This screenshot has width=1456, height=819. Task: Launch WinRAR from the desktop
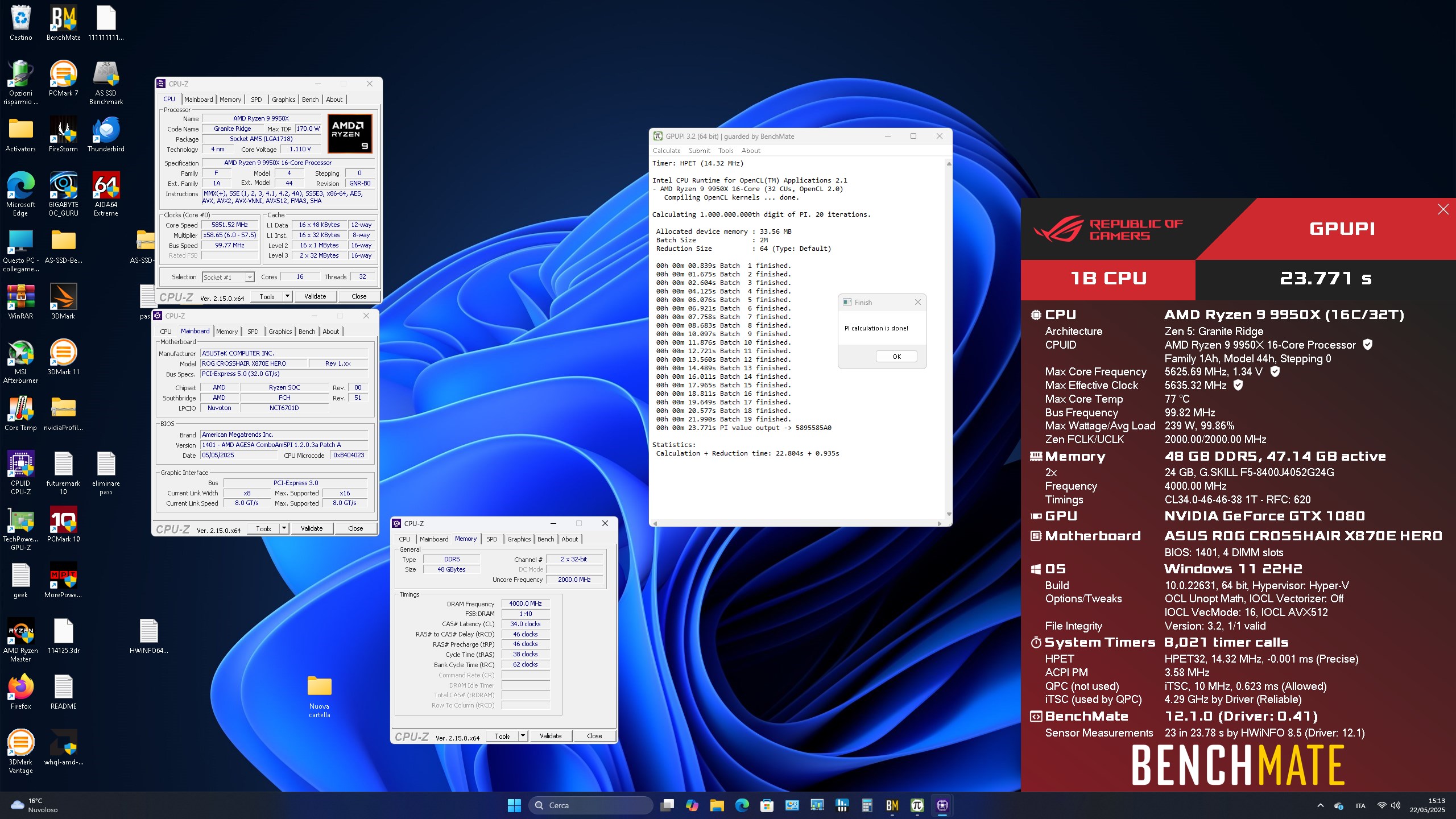point(20,301)
